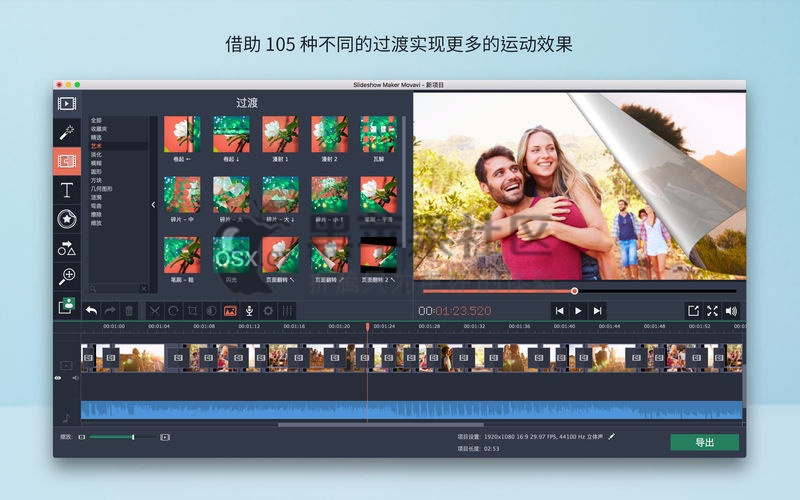This screenshot has height=500, width=800.
Task: Click the preview playback progress slider handle
Action: coord(574,291)
